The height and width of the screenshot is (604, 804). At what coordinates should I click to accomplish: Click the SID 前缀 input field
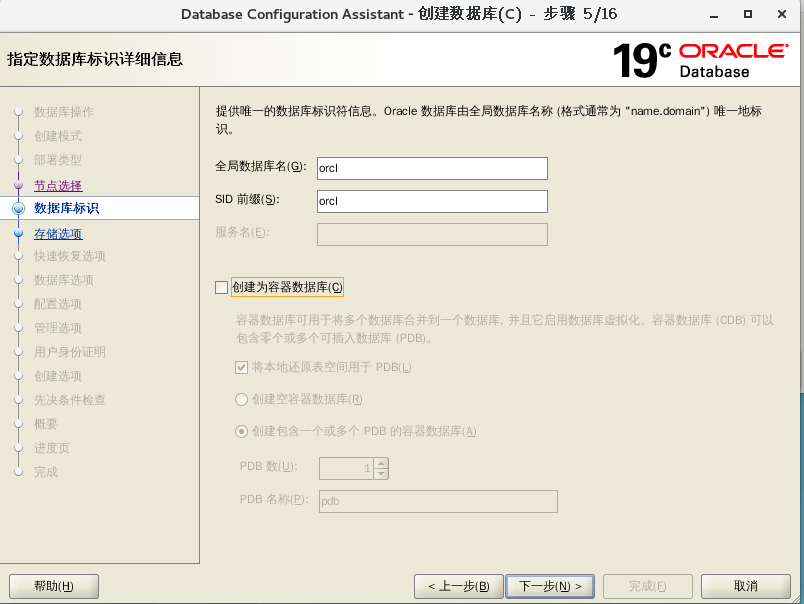(x=432, y=201)
